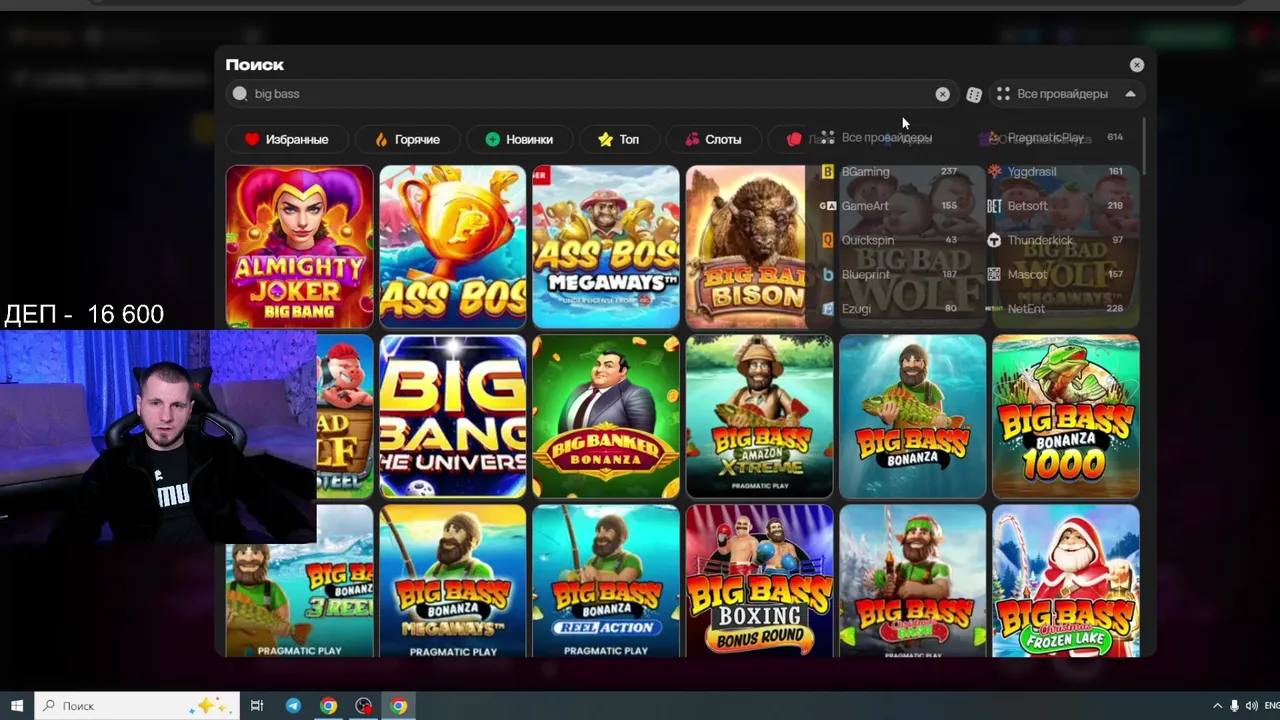Open Big Bass Bonanza Reel Action
The height and width of the screenshot is (720, 1280).
click(x=606, y=581)
